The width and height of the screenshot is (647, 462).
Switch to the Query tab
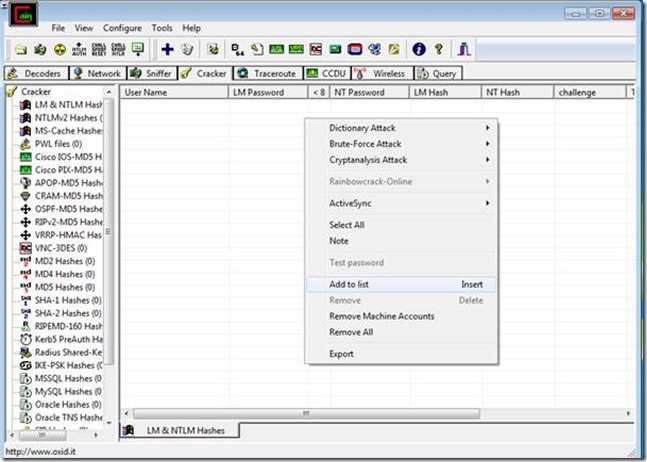click(x=438, y=73)
